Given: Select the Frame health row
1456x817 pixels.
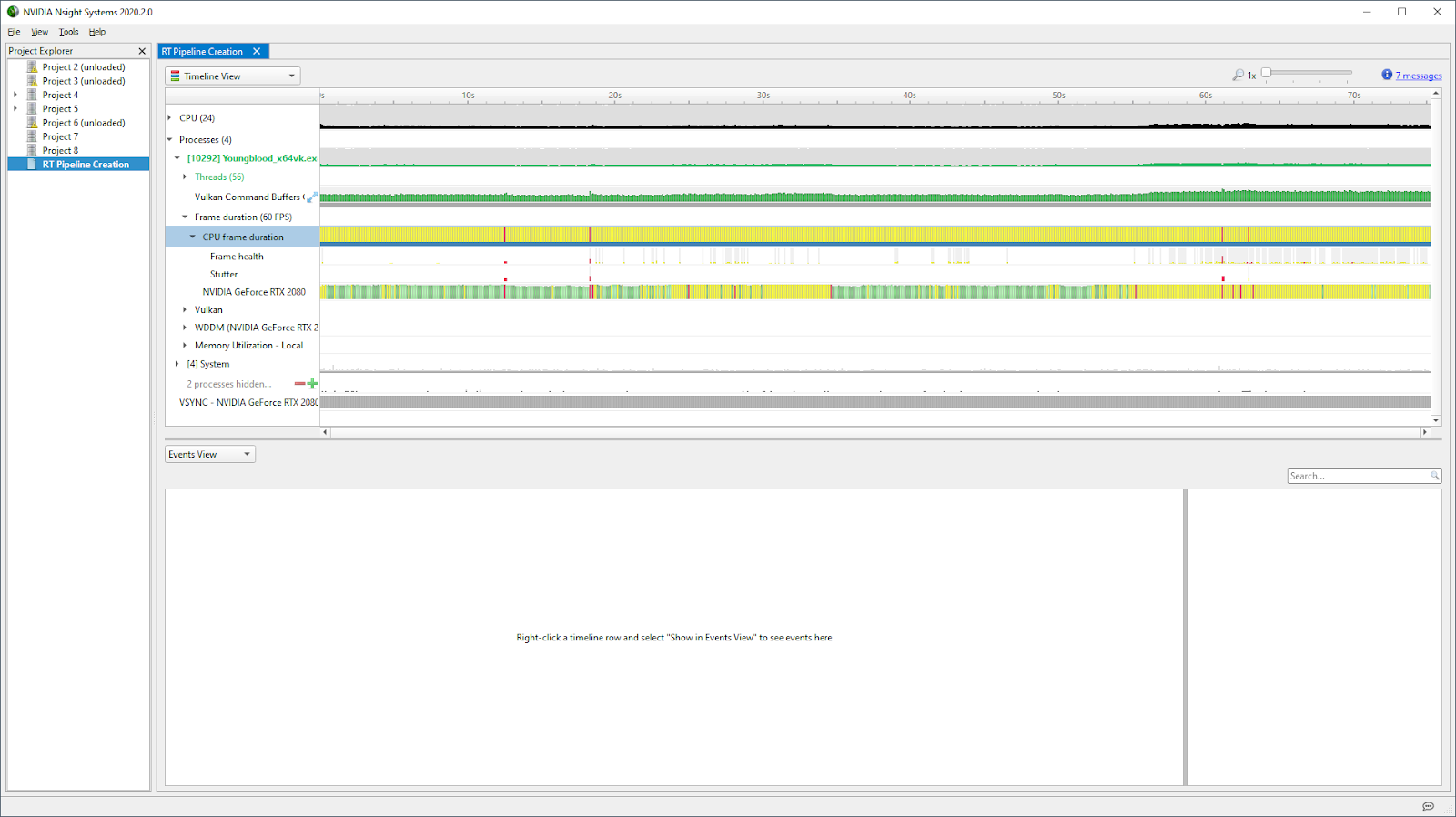Looking at the screenshot, I should 237,257.
